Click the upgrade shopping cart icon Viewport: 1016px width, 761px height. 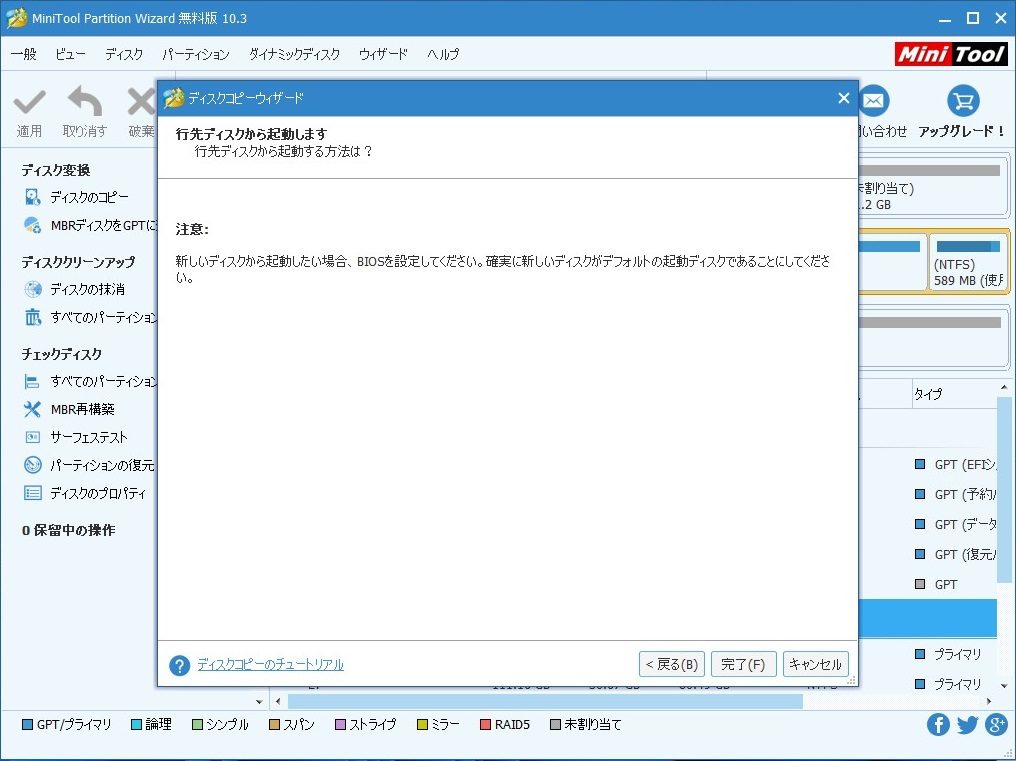[x=962, y=101]
